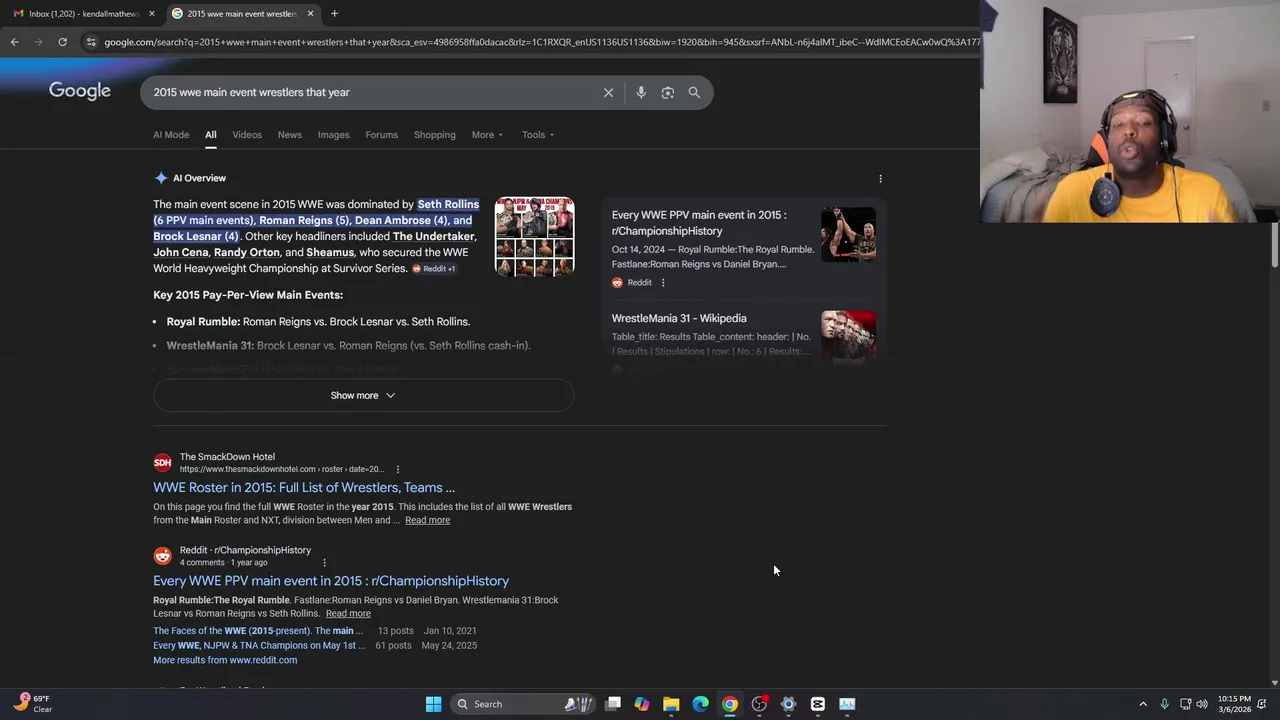Open more options for Reddit ChampionshipHistory result
This screenshot has width=1280, height=720.
(324, 562)
